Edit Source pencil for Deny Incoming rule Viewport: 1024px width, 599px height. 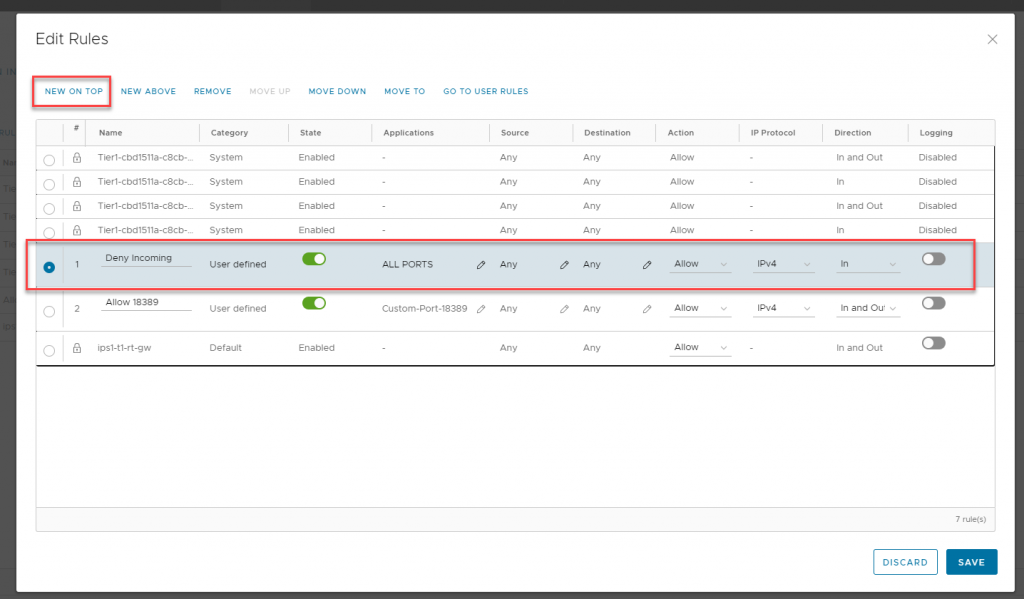pyautogui.click(x=564, y=265)
